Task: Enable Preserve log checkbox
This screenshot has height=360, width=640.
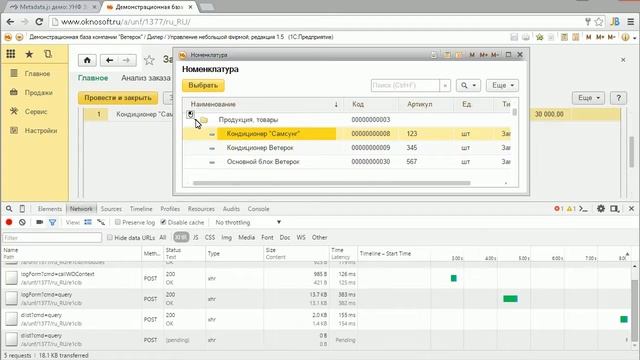Action: click(118, 222)
